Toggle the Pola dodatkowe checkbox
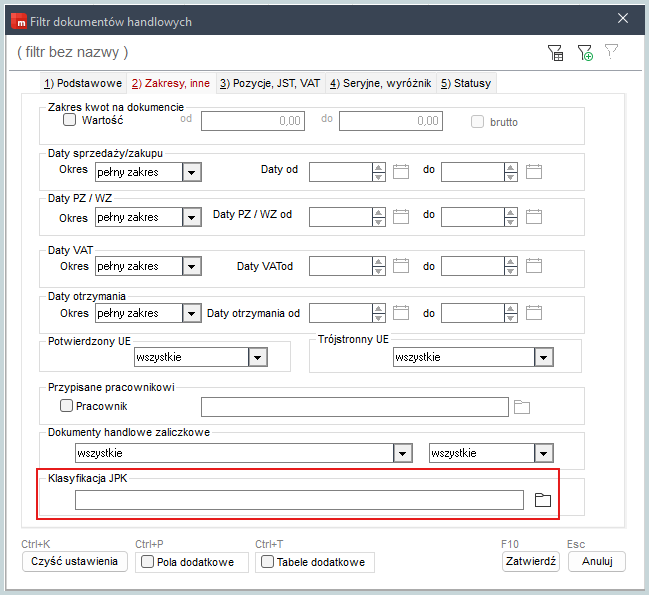The height and width of the screenshot is (595, 649). coord(148,562)
